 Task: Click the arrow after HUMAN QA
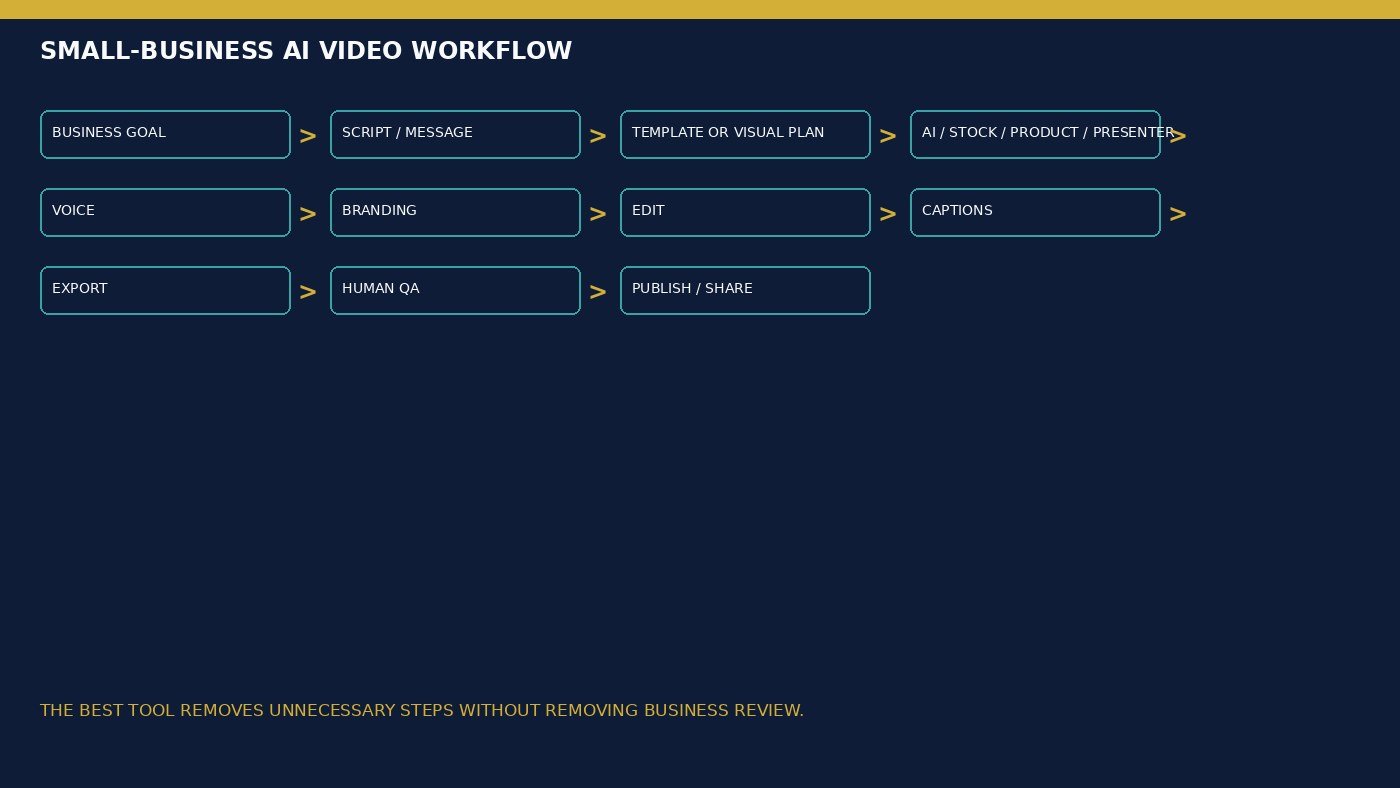[x=598, y=292]
